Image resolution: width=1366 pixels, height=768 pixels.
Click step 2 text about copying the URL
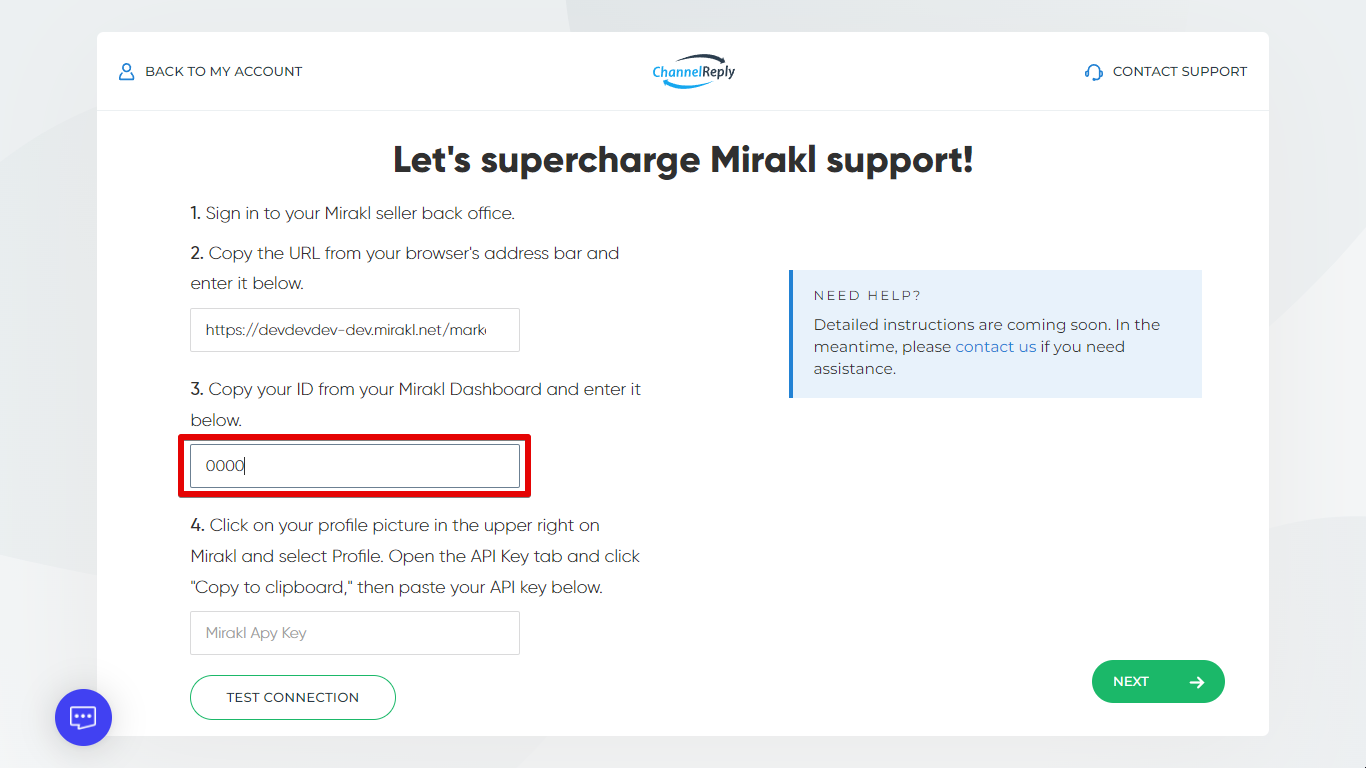coord(405,268)
